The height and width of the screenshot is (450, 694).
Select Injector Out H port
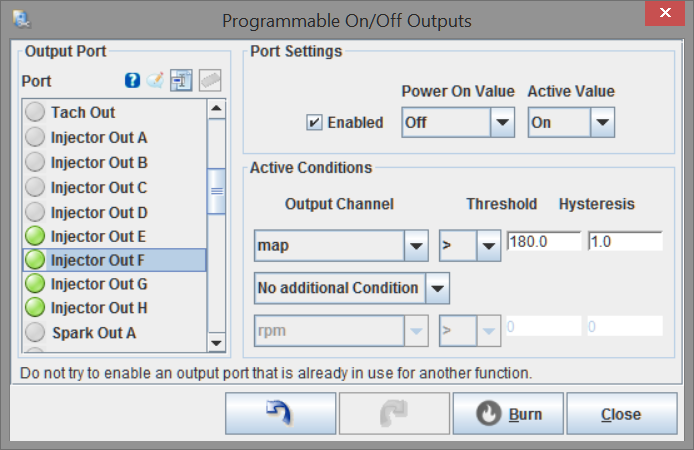click(114, 308)
